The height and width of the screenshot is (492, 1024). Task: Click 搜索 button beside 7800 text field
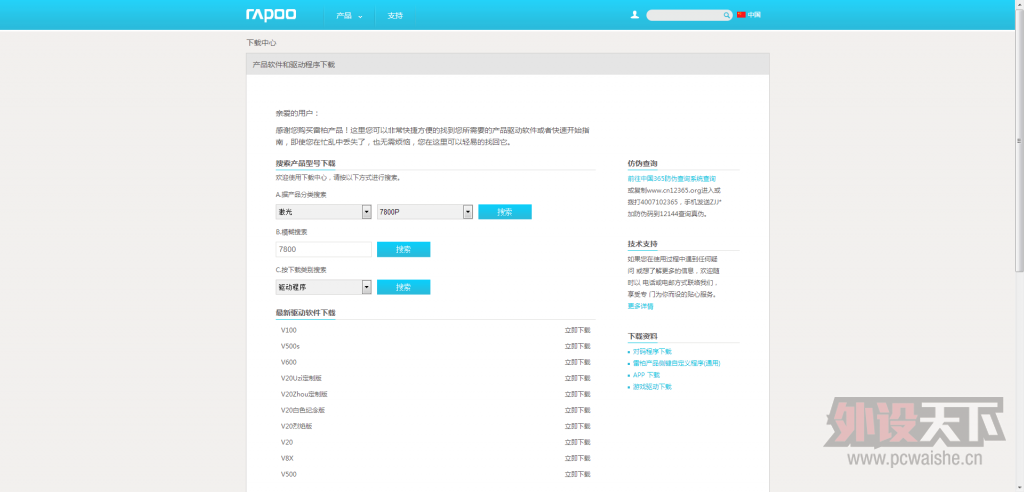pyautogui.click(x=404, y=250)
